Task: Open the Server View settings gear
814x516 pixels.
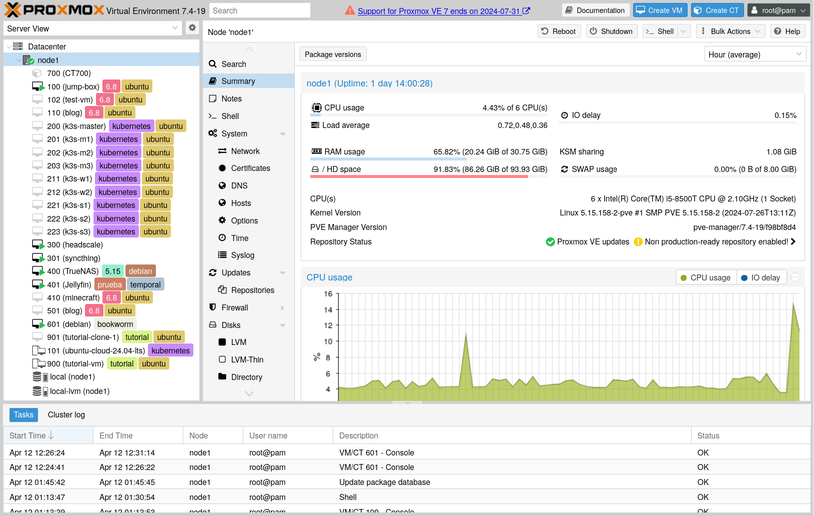Action: 192,28
